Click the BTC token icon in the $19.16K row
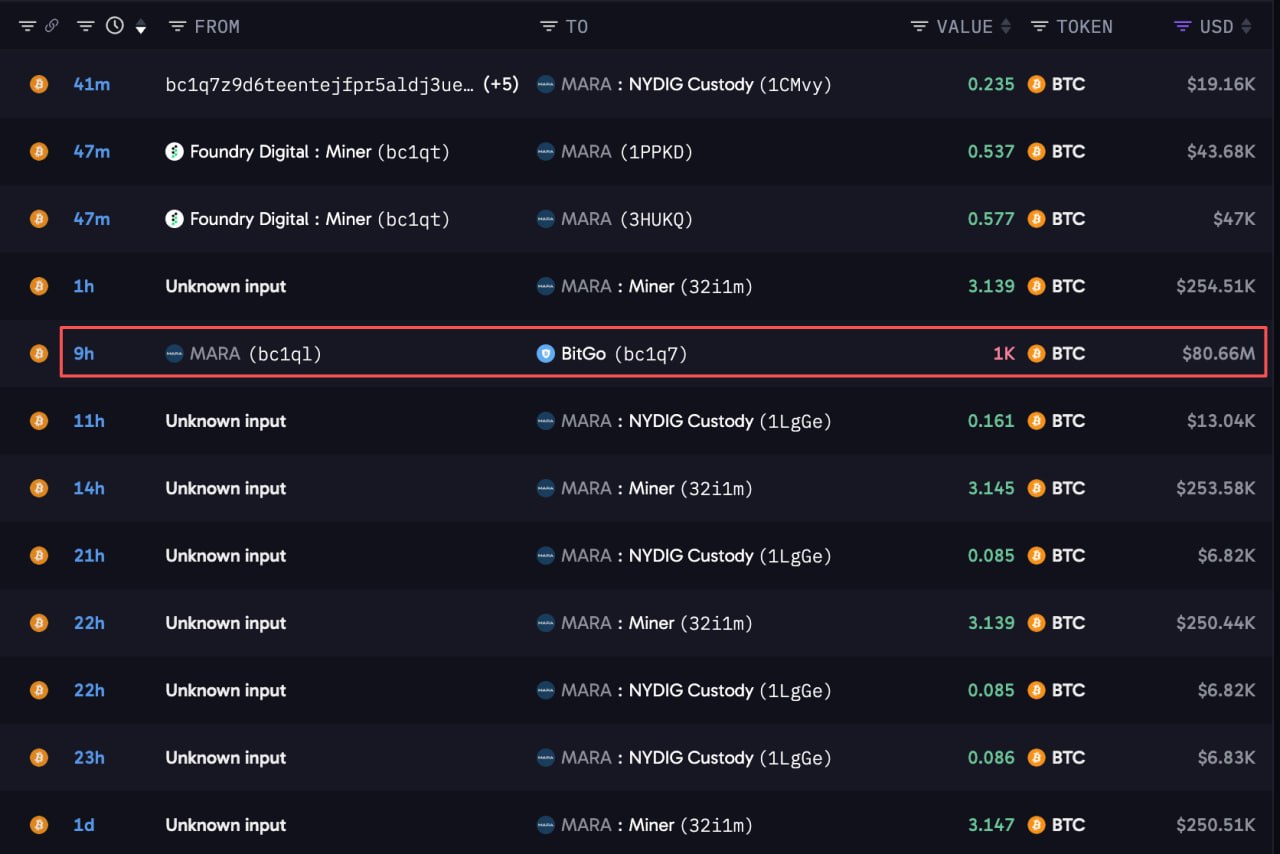The height and width of the screenshot is (854, 1280). 1037,84
